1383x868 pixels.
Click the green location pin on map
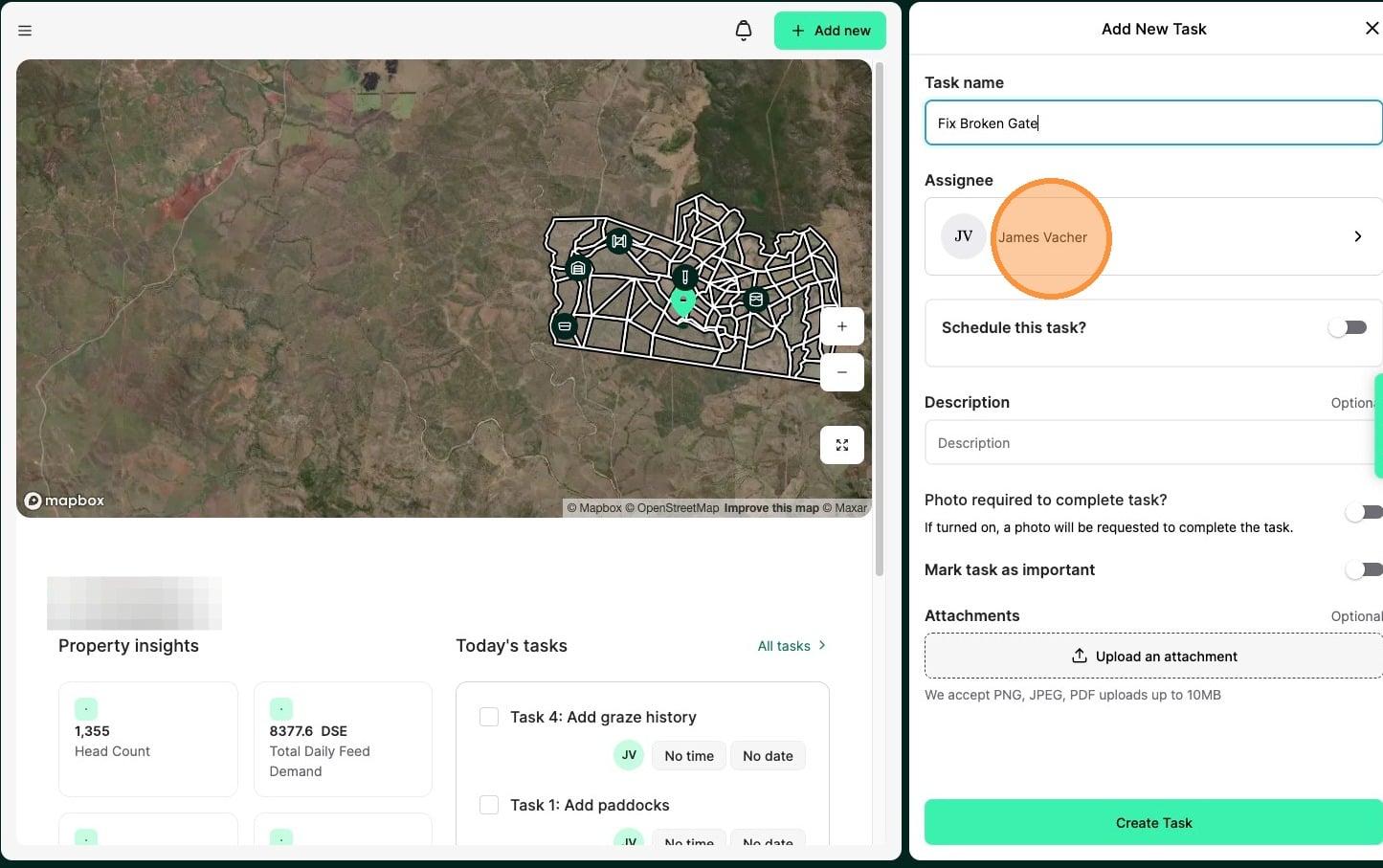pos(682,303)
